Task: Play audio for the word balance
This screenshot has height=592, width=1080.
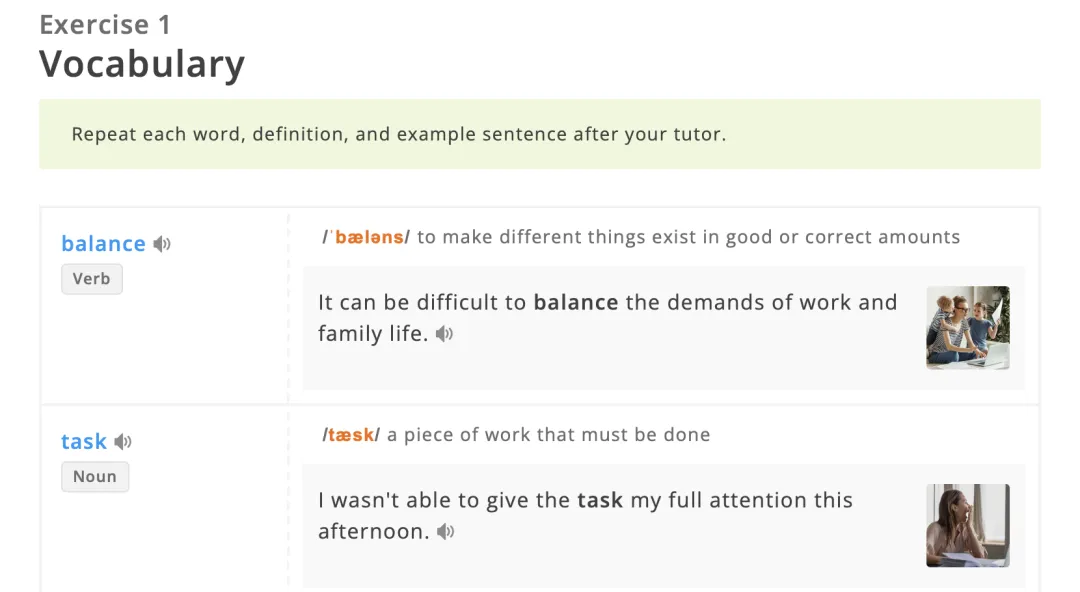Action: pyautogui.click(x=162, y=244)
